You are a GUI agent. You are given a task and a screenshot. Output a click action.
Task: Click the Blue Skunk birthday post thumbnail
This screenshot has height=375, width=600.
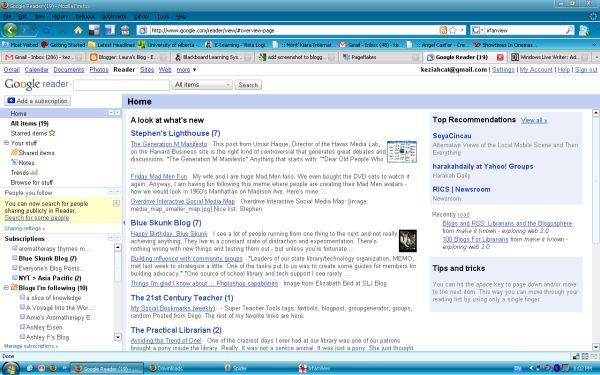click(408, 241)
